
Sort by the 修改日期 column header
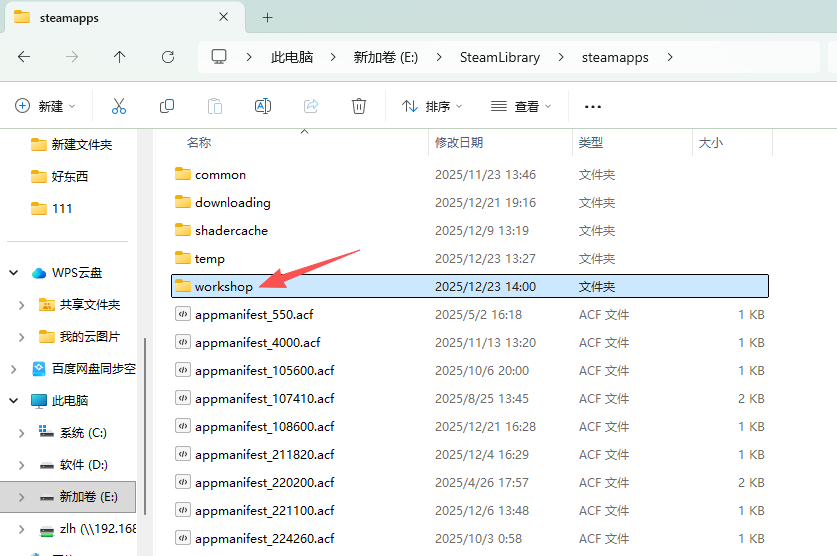459,143
